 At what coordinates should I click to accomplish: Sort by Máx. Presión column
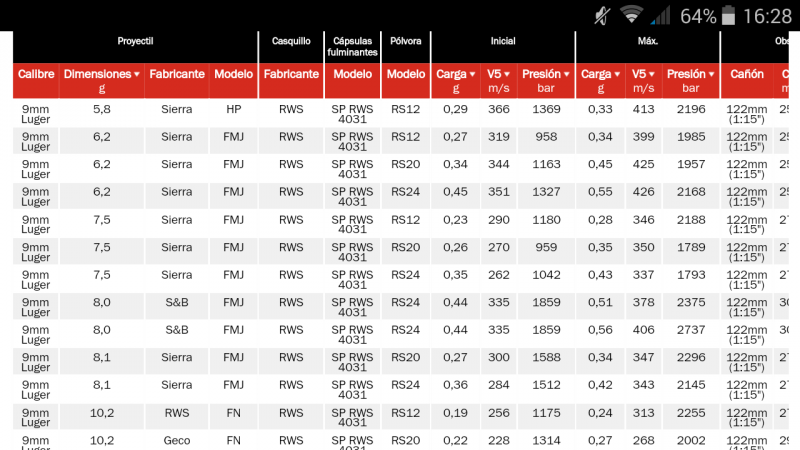[x=690, y=74]
